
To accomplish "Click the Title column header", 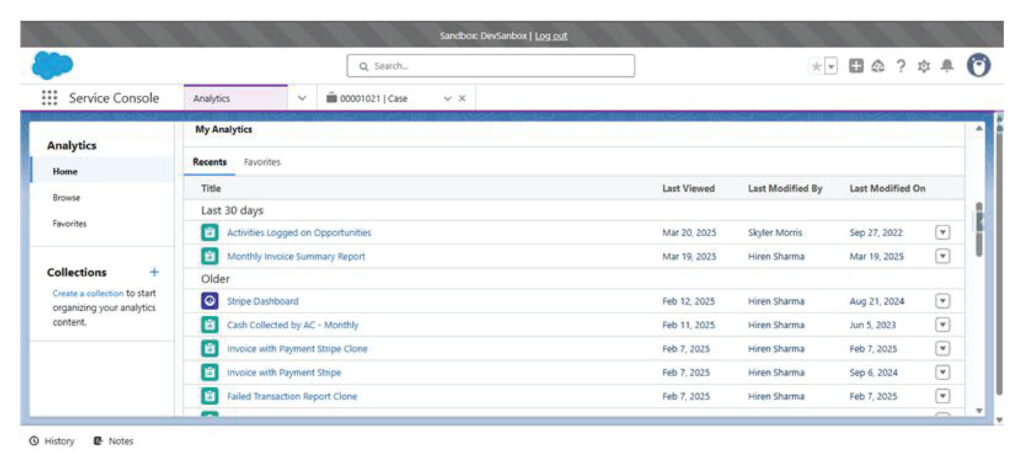I will tap(211, 188).
